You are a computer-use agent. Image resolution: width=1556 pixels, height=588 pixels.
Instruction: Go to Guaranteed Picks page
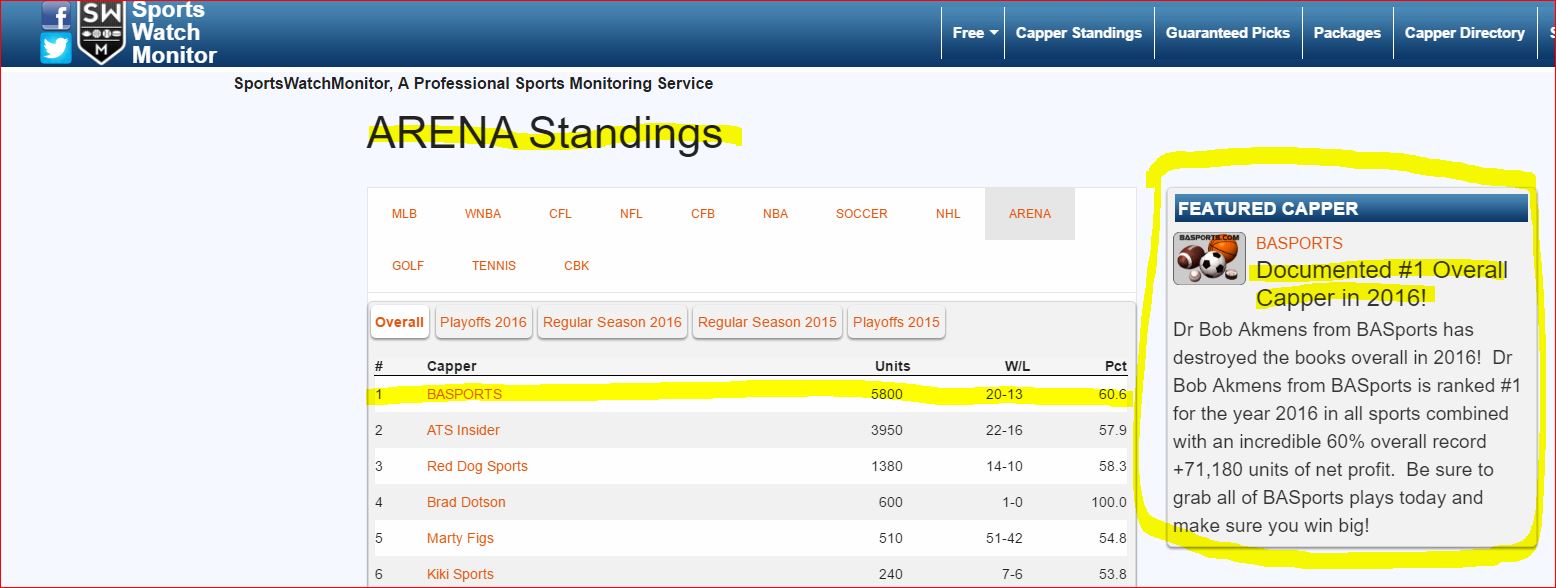pyautogui.click(x=1228, y=33)
